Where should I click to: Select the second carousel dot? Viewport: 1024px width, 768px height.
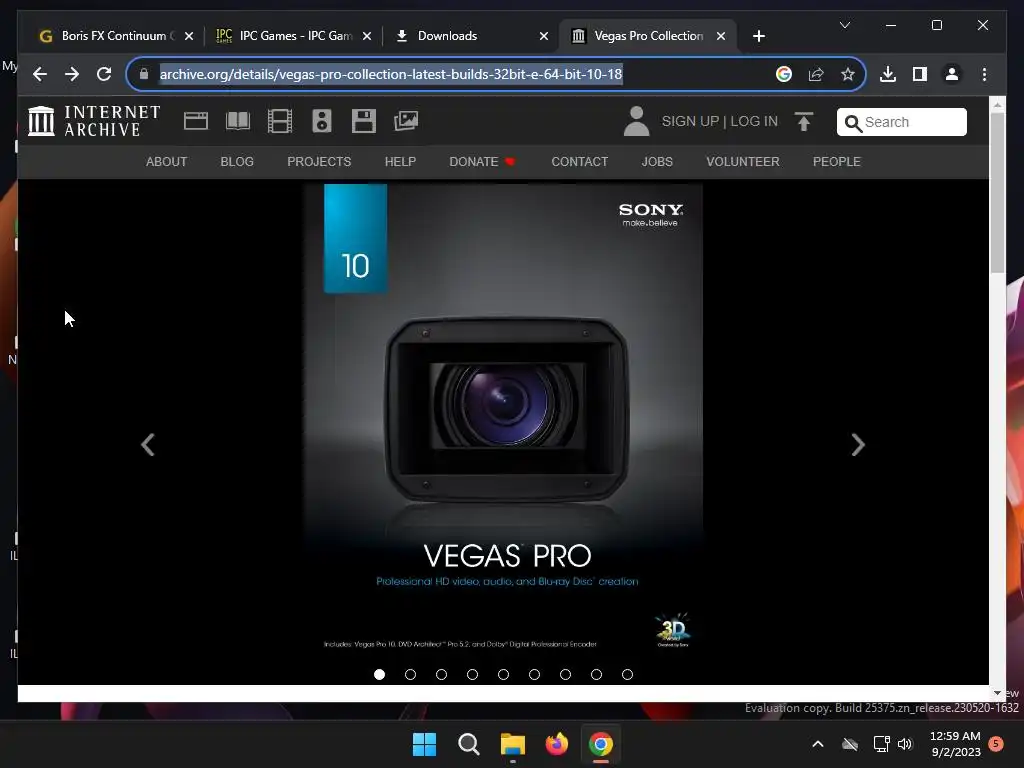410,675
